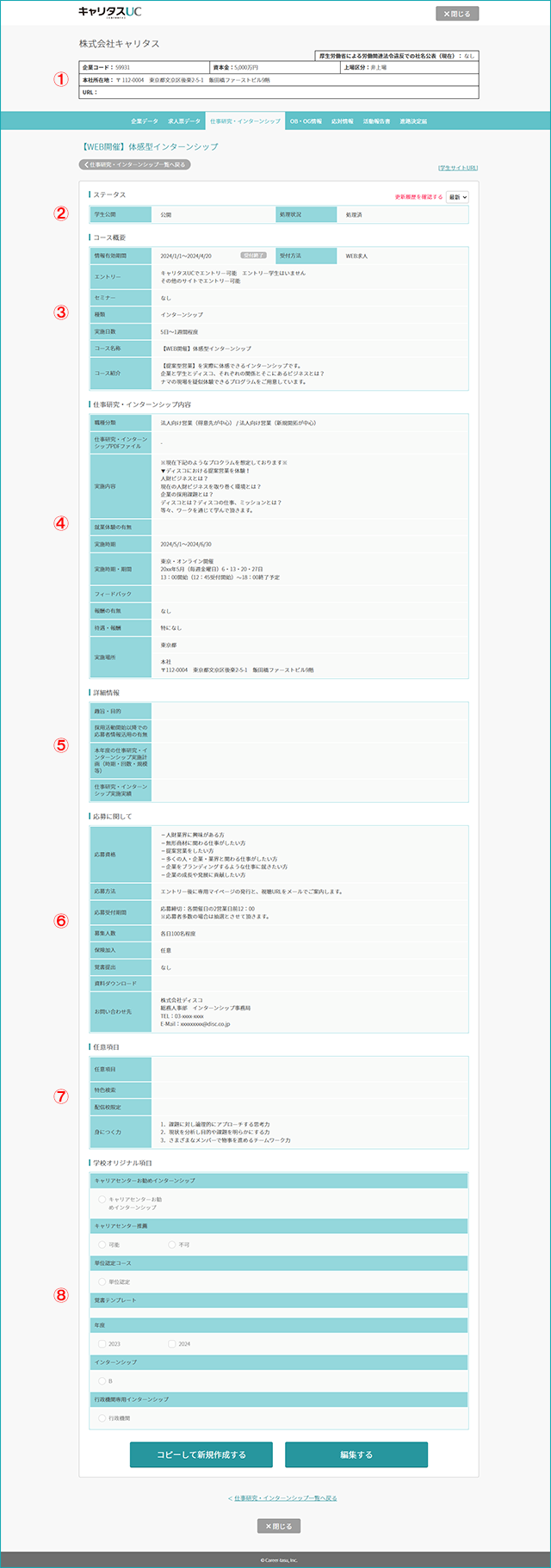Click the copyright text Career-tasu, Inc.

coord(279,1559)
